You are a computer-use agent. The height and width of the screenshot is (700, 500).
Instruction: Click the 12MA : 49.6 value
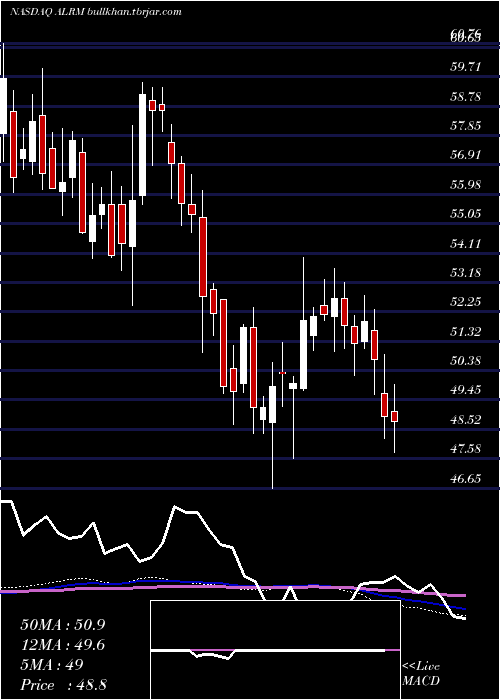(63, 645)
